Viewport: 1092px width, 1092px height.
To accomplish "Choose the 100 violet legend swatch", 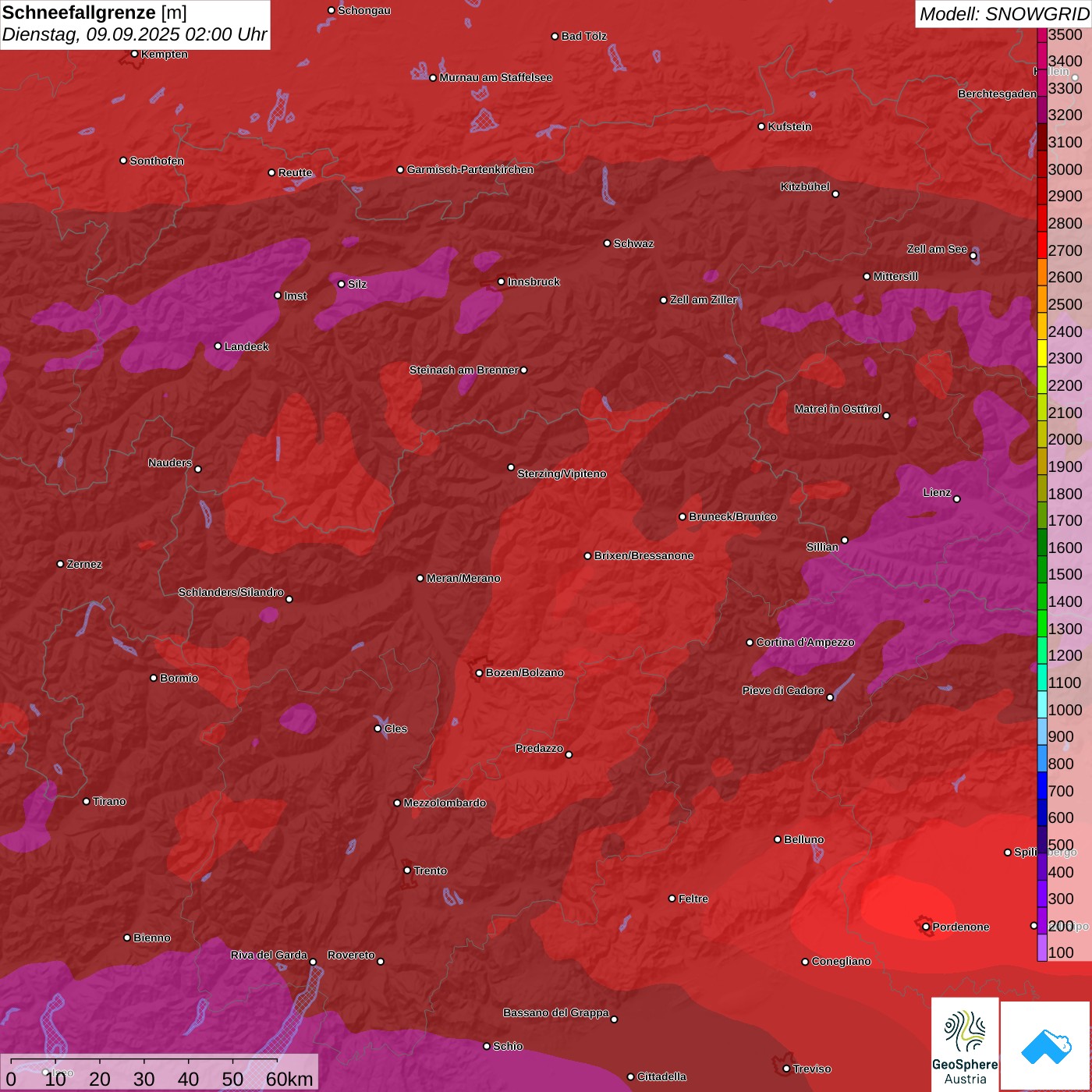I will click(x=1042, y=948).
